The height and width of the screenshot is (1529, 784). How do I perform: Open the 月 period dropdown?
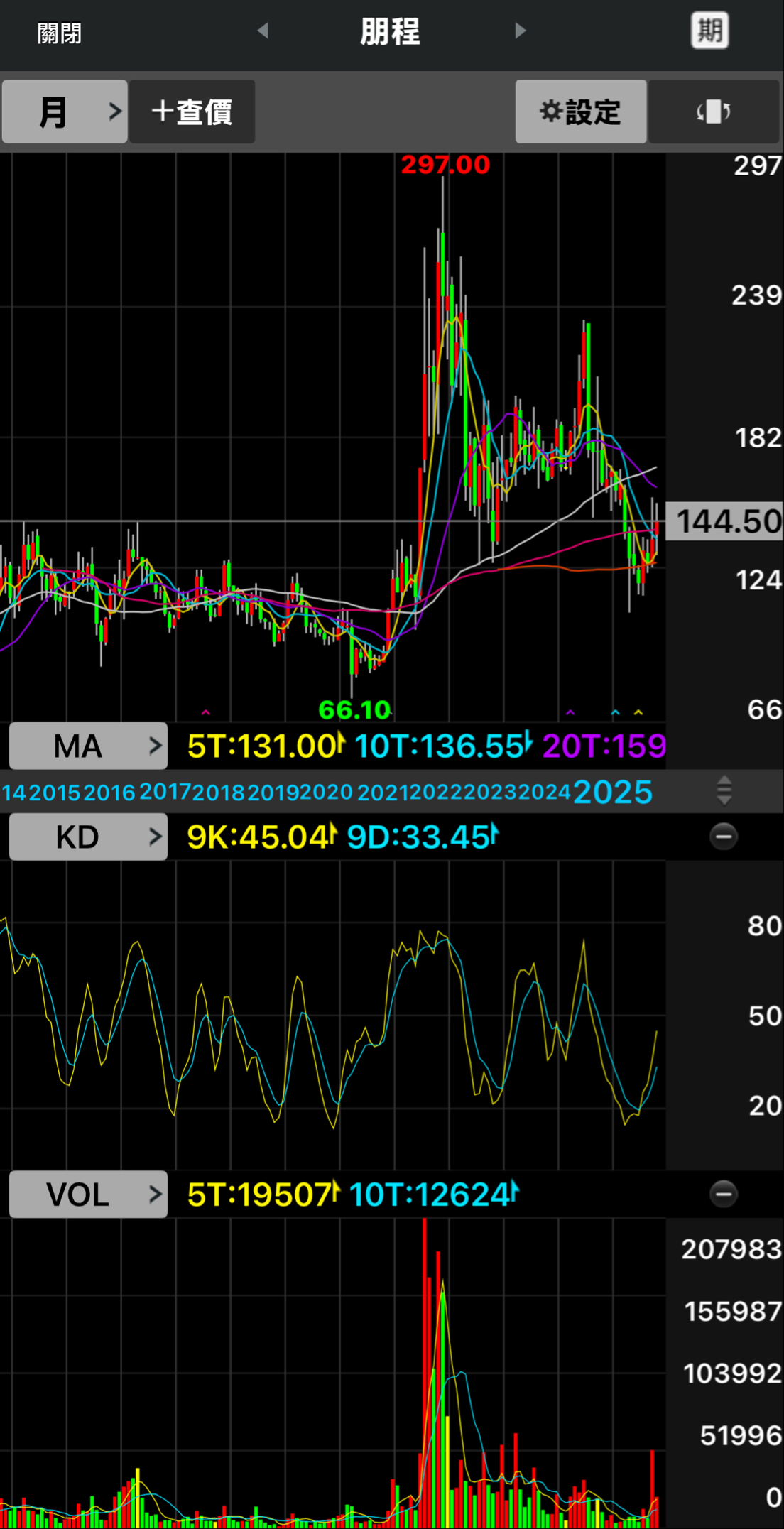(x=65, y=111)
